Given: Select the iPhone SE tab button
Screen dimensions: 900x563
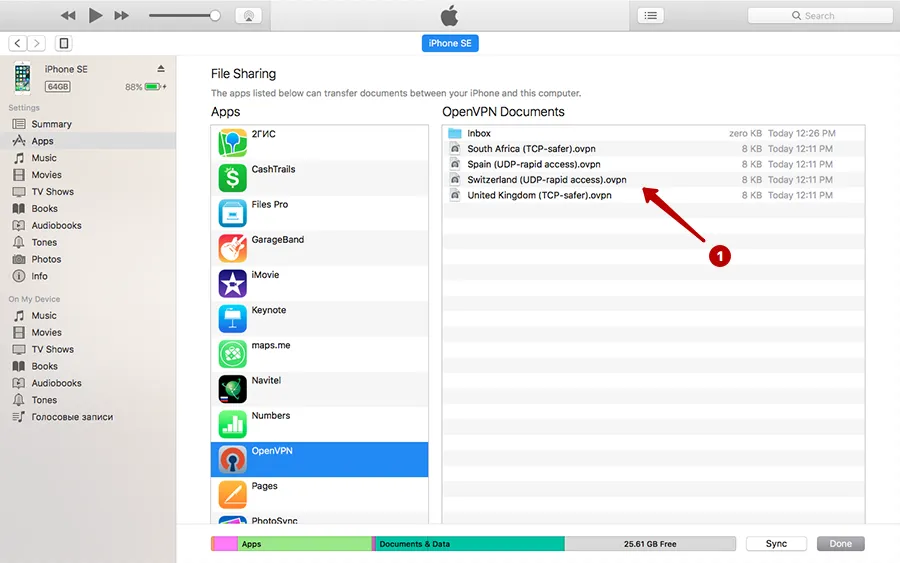Looking at the screenshot, I should tap(450, 43).
